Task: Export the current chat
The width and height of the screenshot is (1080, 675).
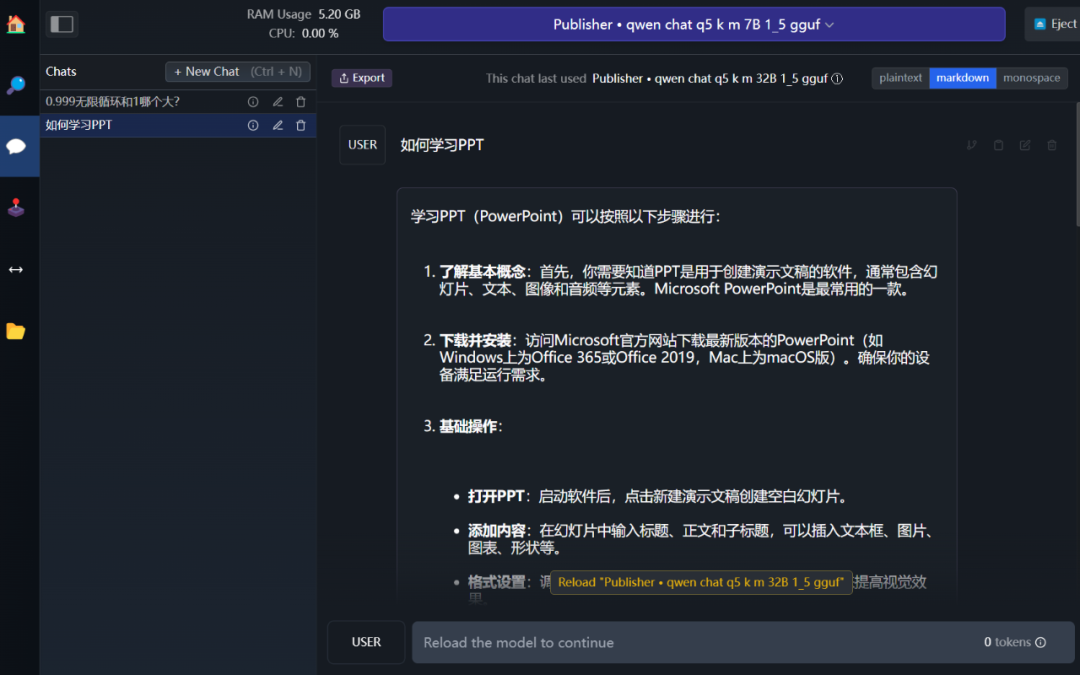Action: [x=362, y=78]
